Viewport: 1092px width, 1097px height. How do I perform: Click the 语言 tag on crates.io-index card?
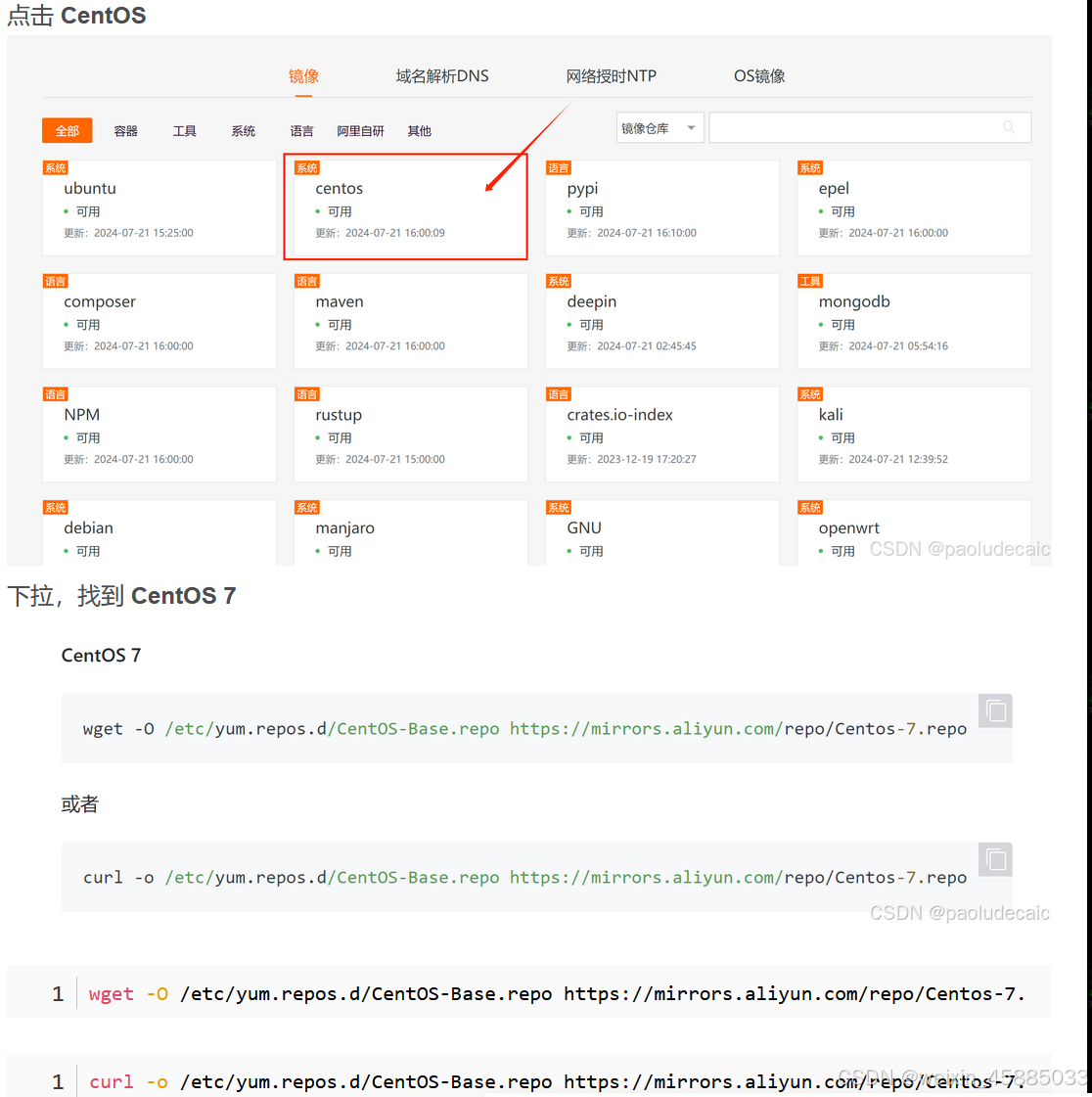(559, 394)
